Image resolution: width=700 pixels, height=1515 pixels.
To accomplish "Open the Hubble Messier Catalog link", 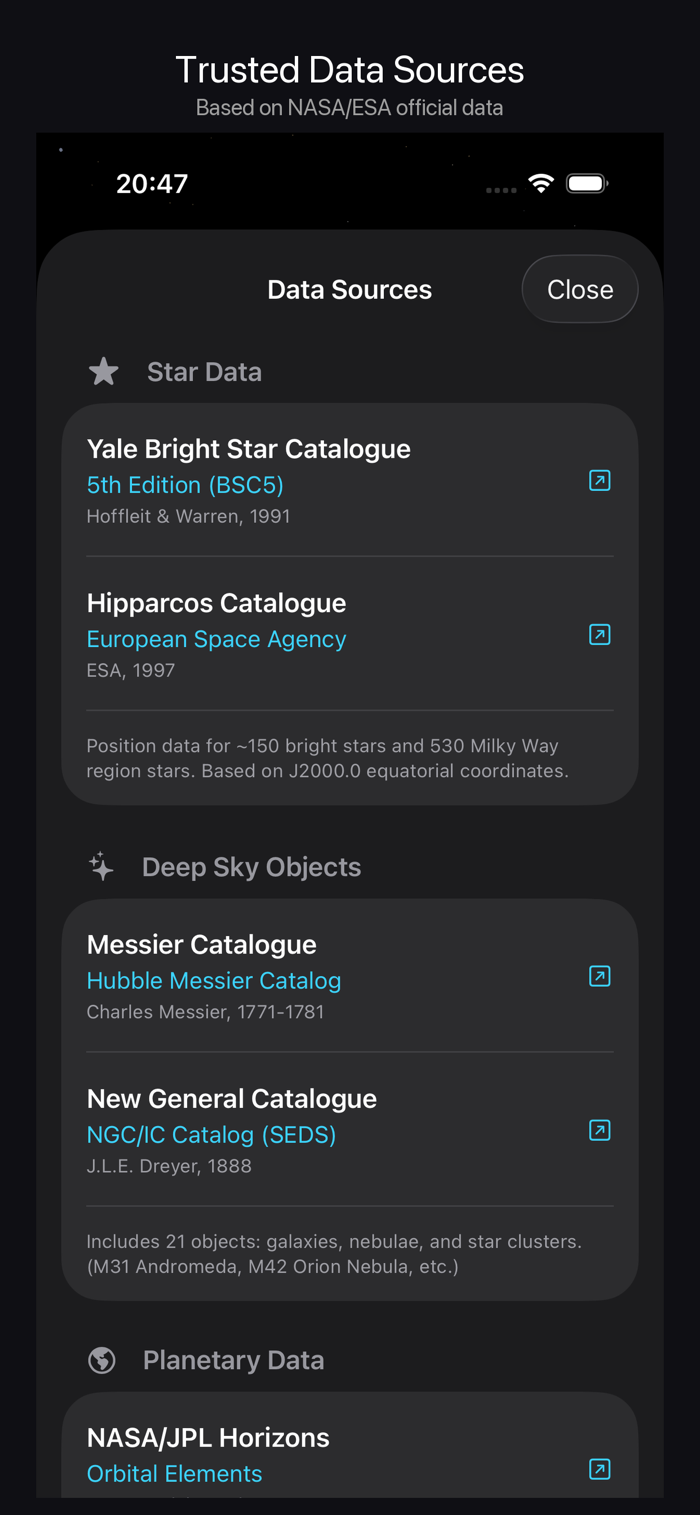I will click(214, 981).
